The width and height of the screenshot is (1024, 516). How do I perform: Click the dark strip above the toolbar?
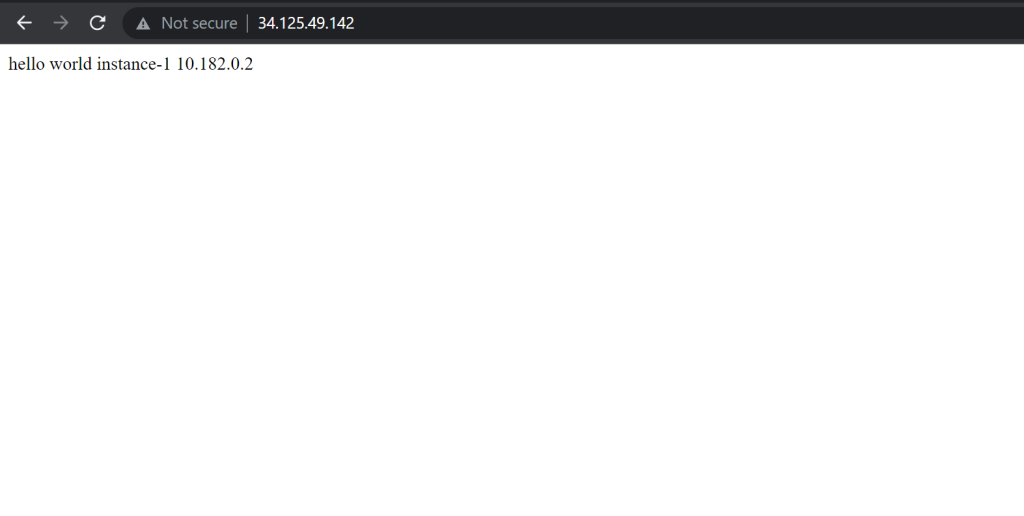512,3
